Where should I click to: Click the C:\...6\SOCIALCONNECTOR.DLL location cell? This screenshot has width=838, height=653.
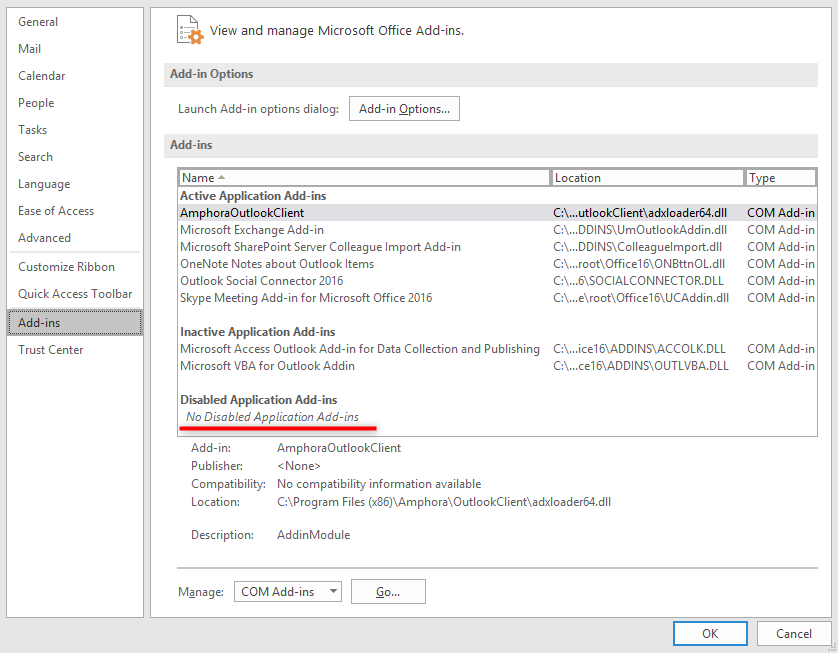click(x=638, y=281)
